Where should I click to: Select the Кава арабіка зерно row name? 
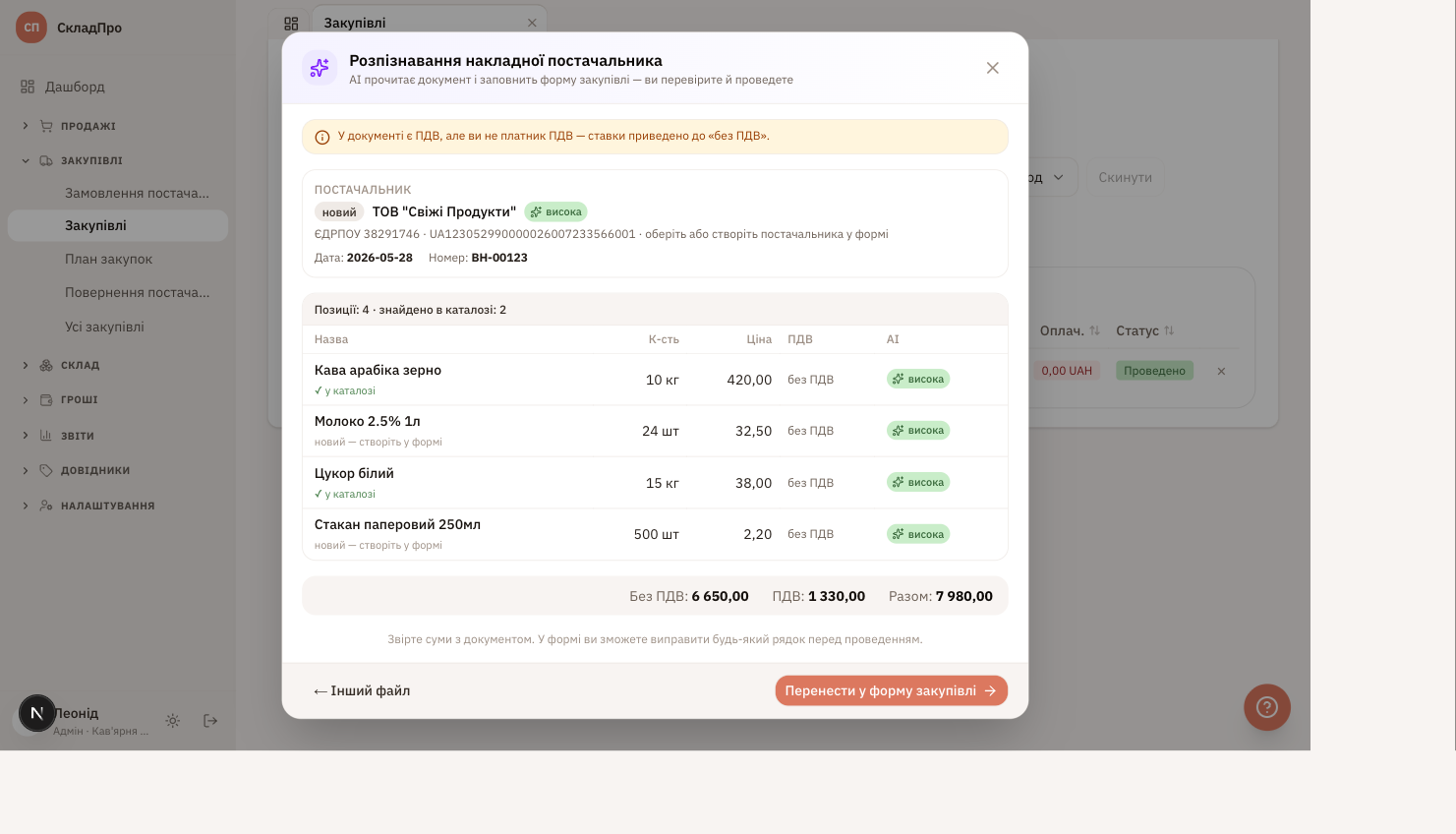[x=378, y=370]
